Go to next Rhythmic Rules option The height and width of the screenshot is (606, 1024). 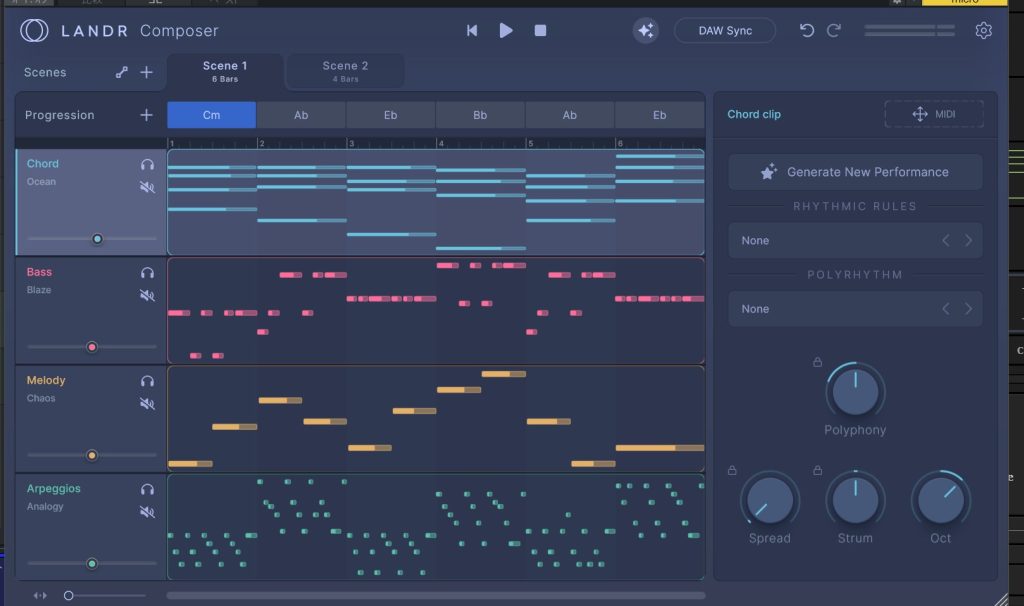coord(968,240)
